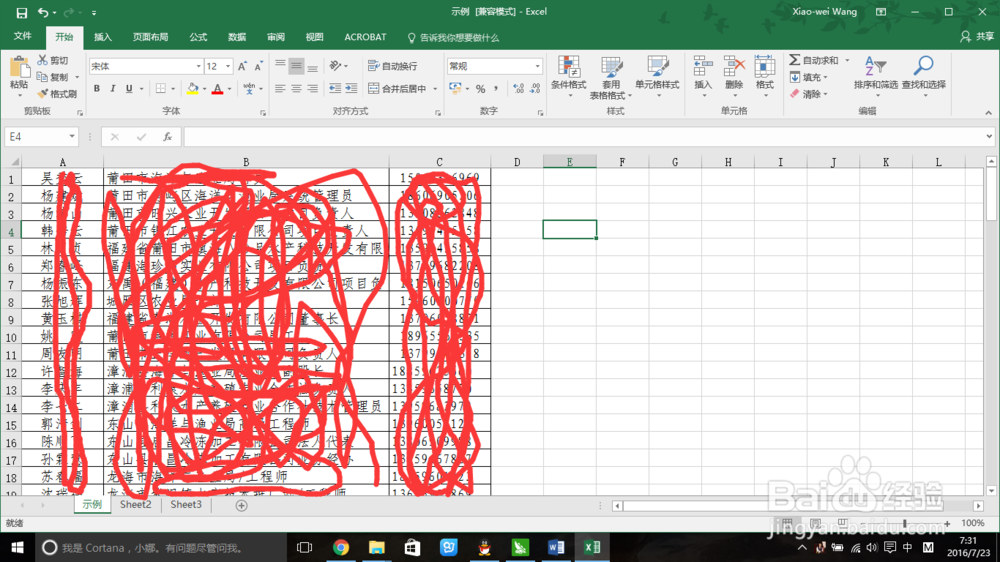Switch to the Formulas (公式) tab
The height and width of the screenshot is (562, 1000).
tap(198, 37)
